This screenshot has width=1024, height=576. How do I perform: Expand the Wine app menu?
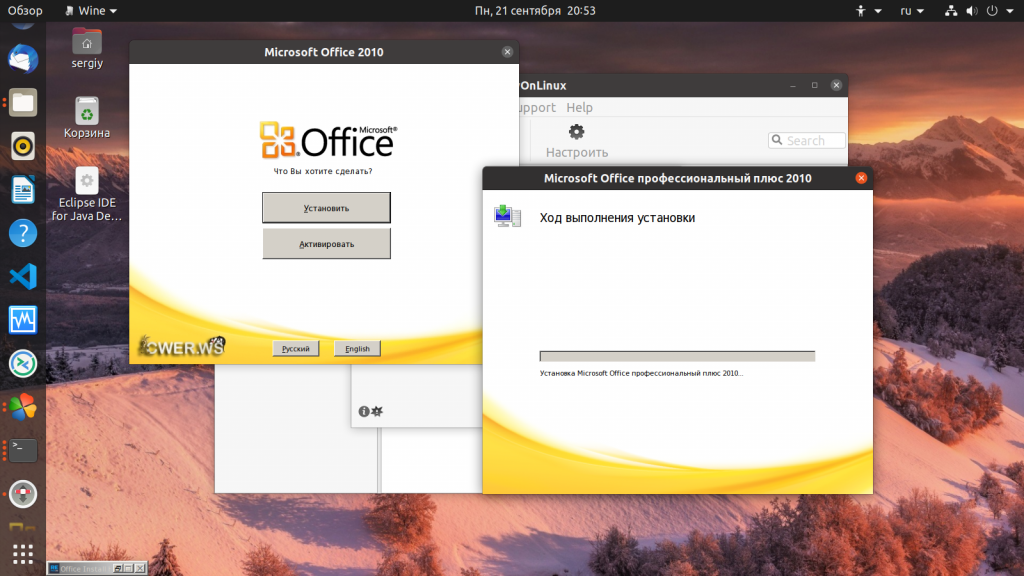click(91, 10)
